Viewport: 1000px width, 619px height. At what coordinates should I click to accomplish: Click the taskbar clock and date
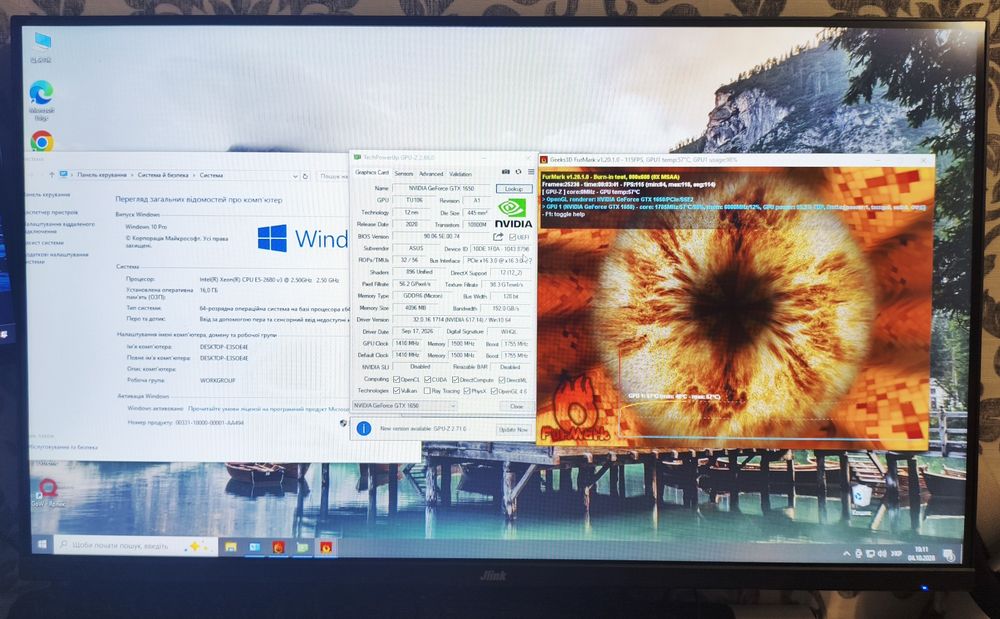(922, 553)
